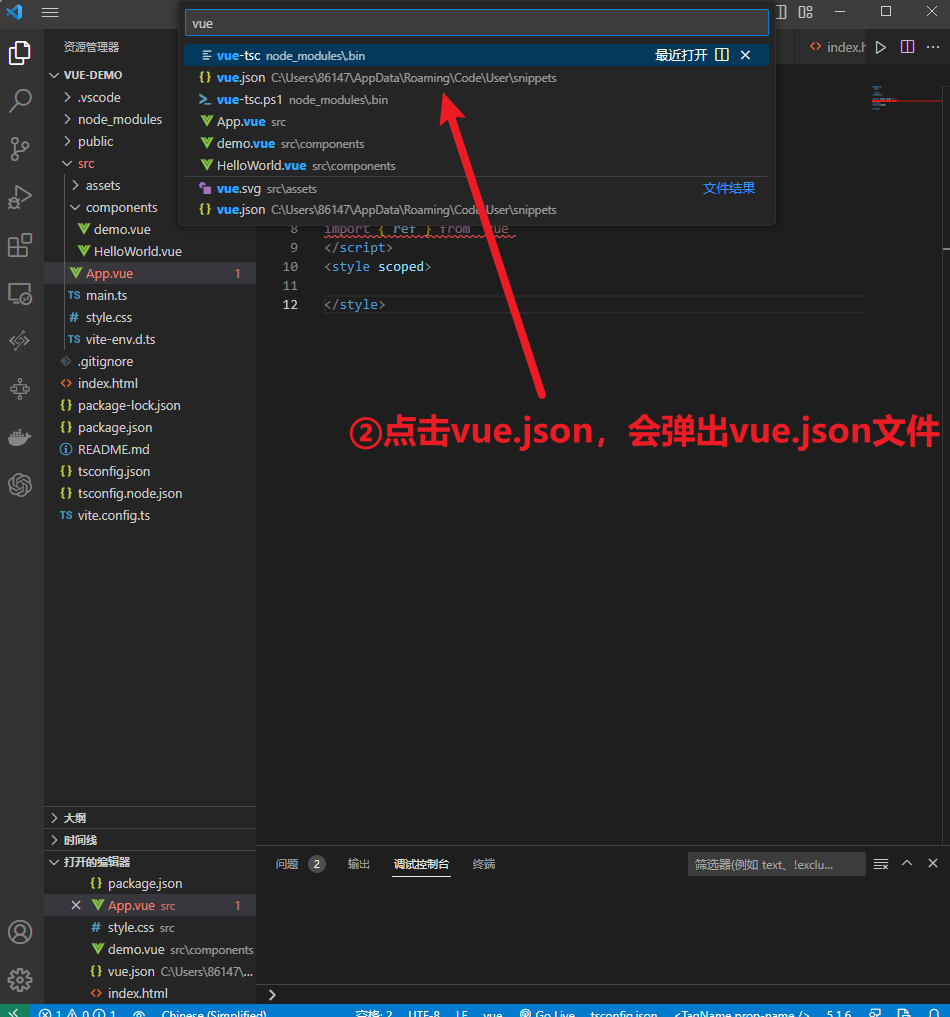
Task: Open Remote Explorer view
Action: coord(20,294)
